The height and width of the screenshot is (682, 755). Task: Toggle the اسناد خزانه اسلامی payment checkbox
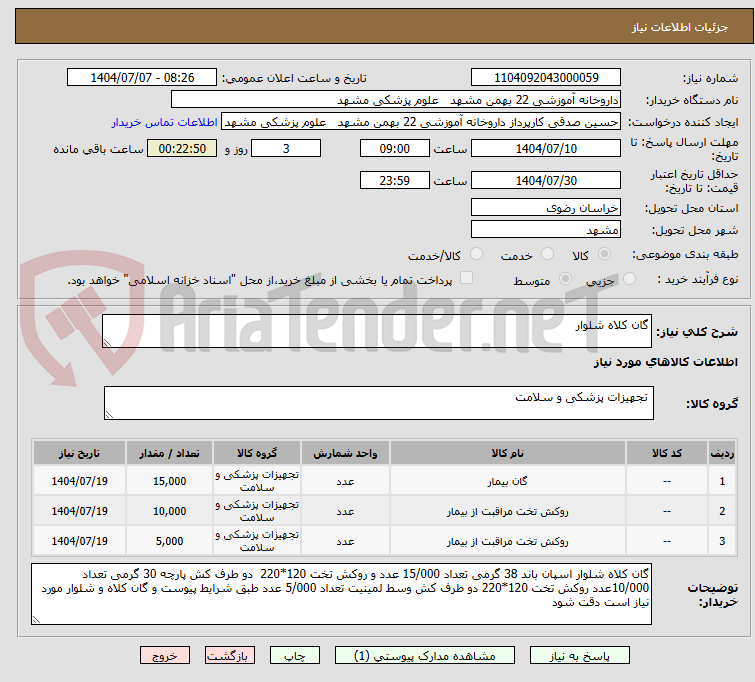466,279
